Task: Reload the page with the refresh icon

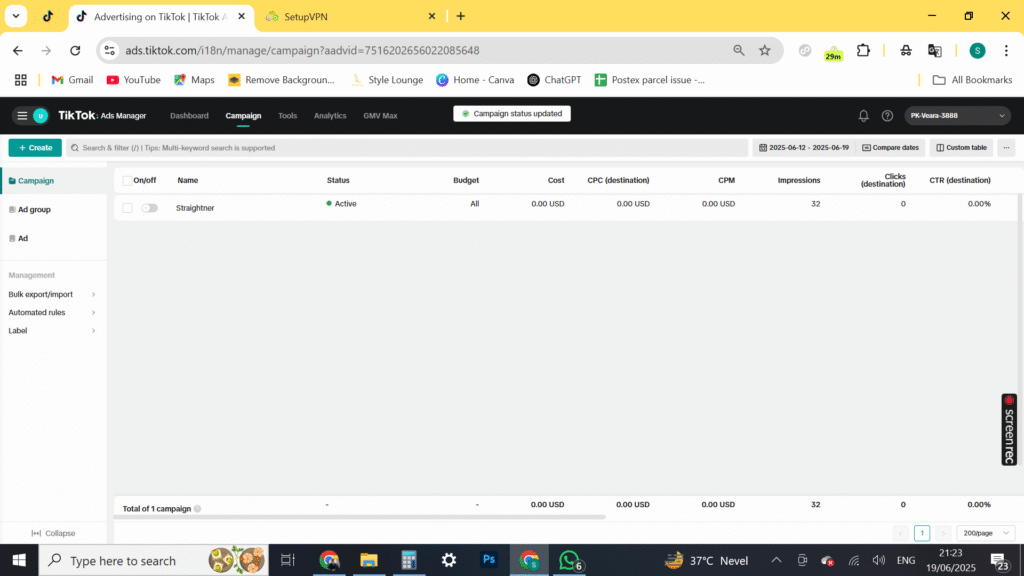Action: tap(75, 50)
